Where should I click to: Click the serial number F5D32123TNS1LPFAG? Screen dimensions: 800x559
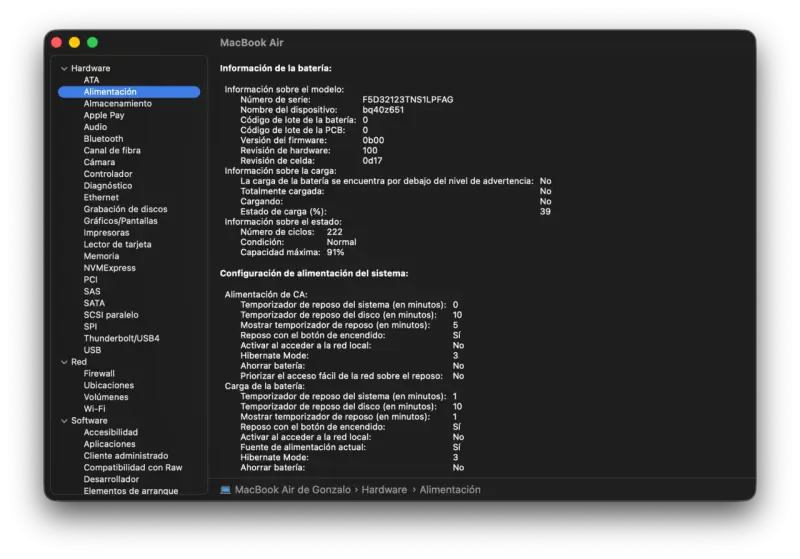click(x=408, y=100)
